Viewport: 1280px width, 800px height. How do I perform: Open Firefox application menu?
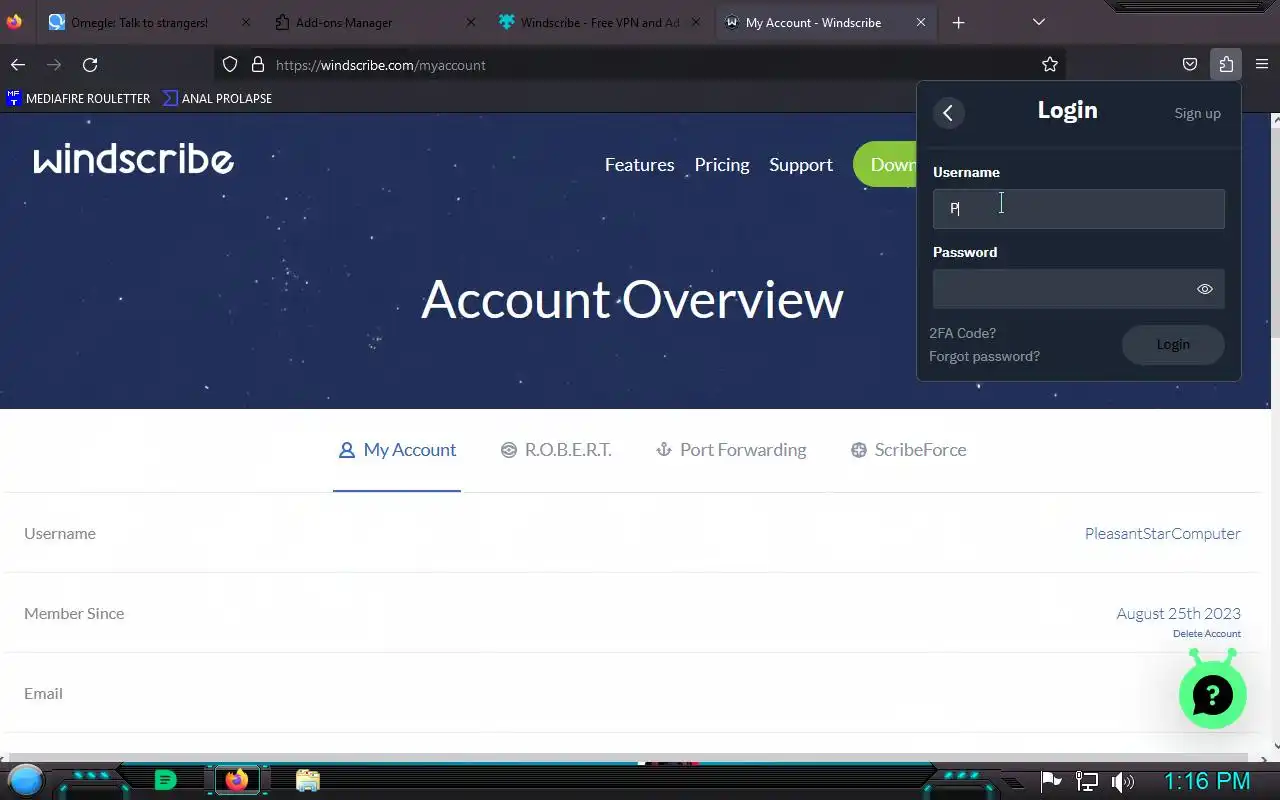(x=1262, y=65)
